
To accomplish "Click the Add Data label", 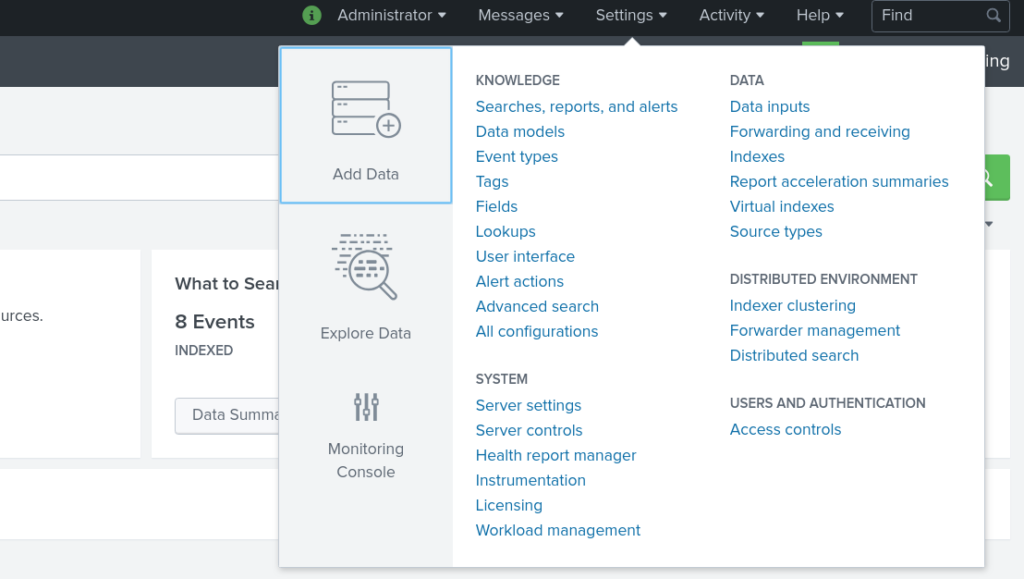I will [366, 174].
